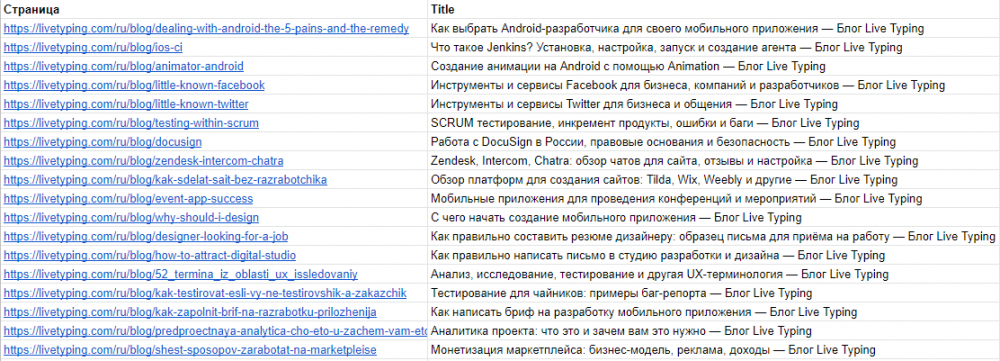1000x361 pixels.
Task: Select the cell 'Как написать бриф на разработку мобильного приложения'
Action: point(714,313)
